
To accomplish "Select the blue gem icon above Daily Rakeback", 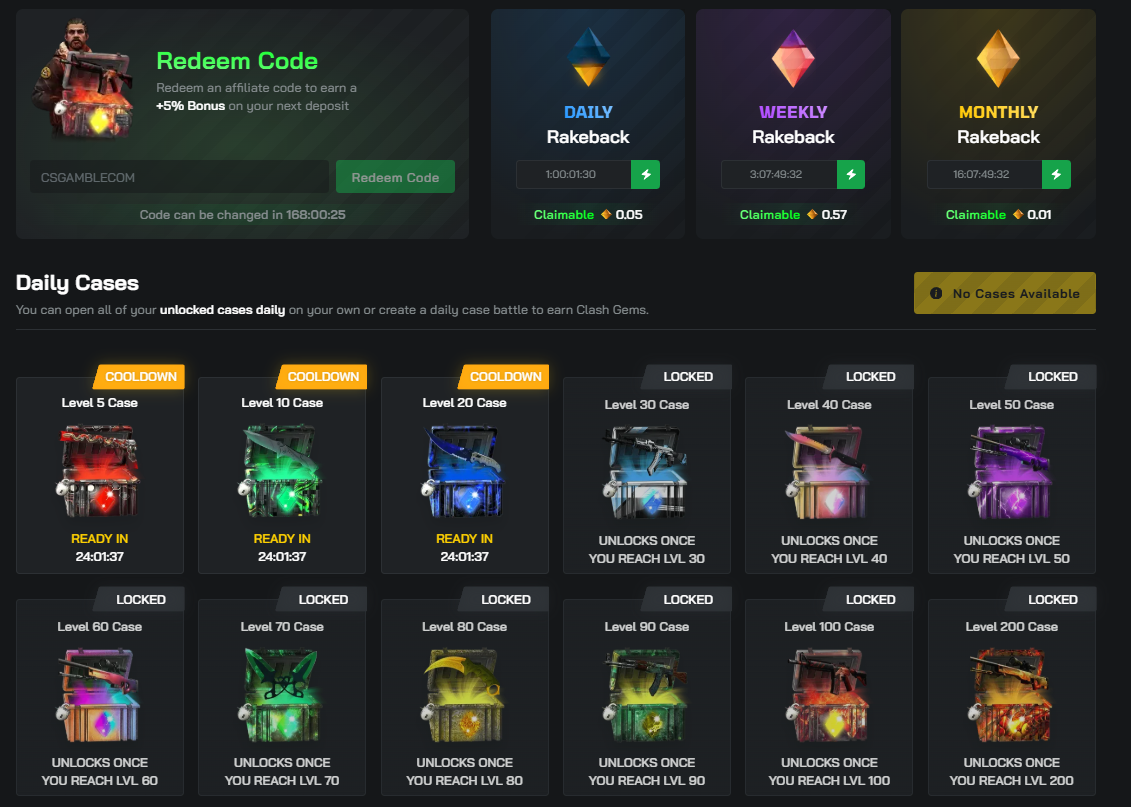I will pyautogui.click(x=587, y=57).
